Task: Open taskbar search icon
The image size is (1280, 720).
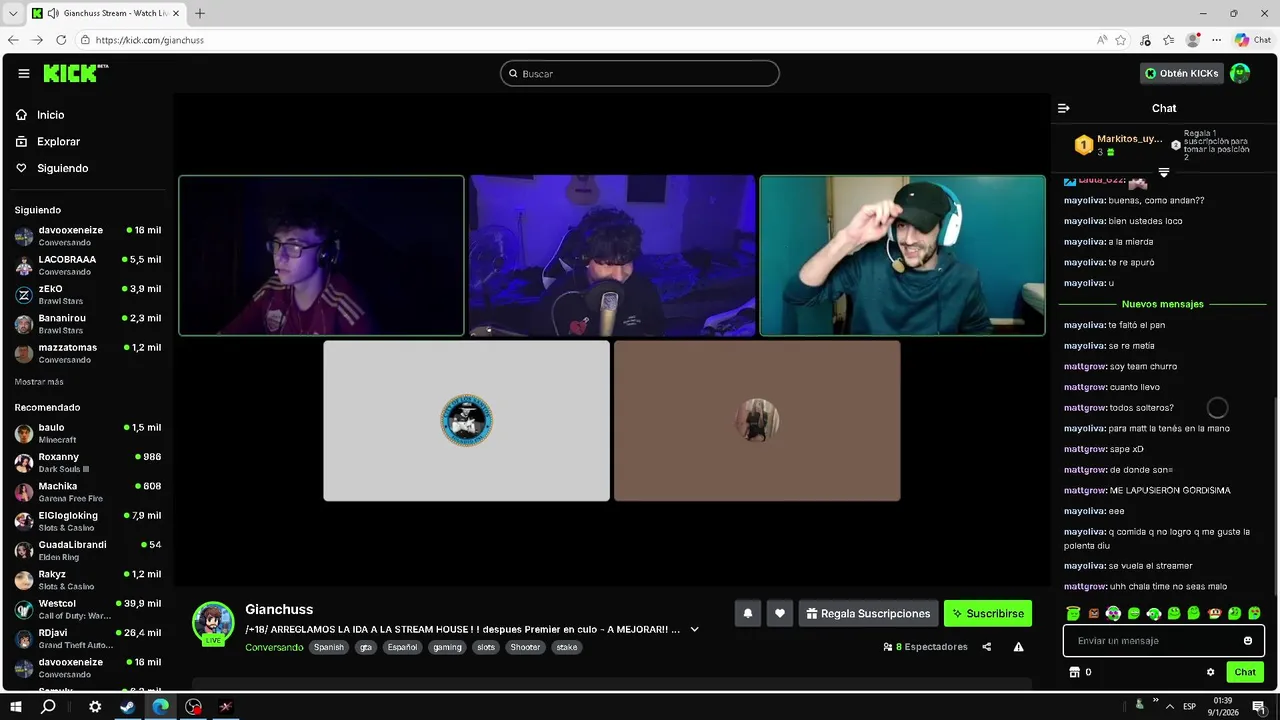Action: [48, 707]
